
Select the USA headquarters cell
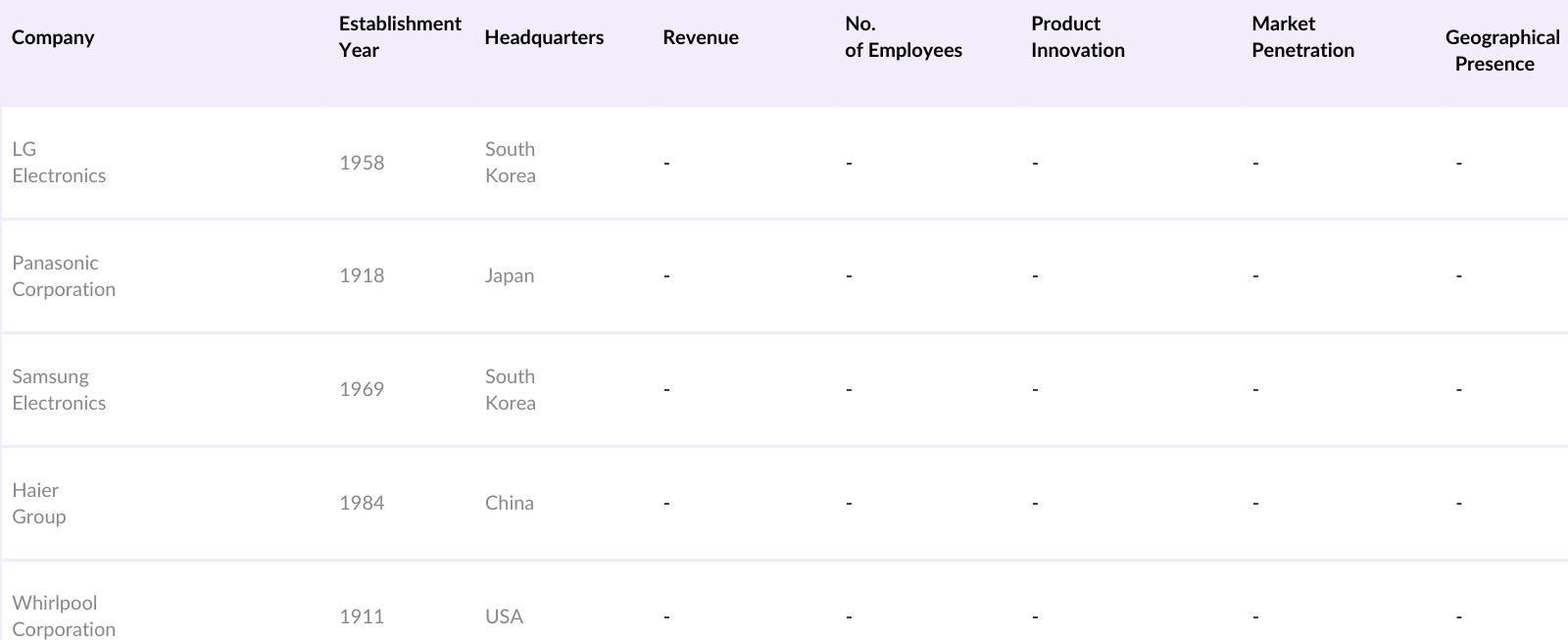click(504, 616)
